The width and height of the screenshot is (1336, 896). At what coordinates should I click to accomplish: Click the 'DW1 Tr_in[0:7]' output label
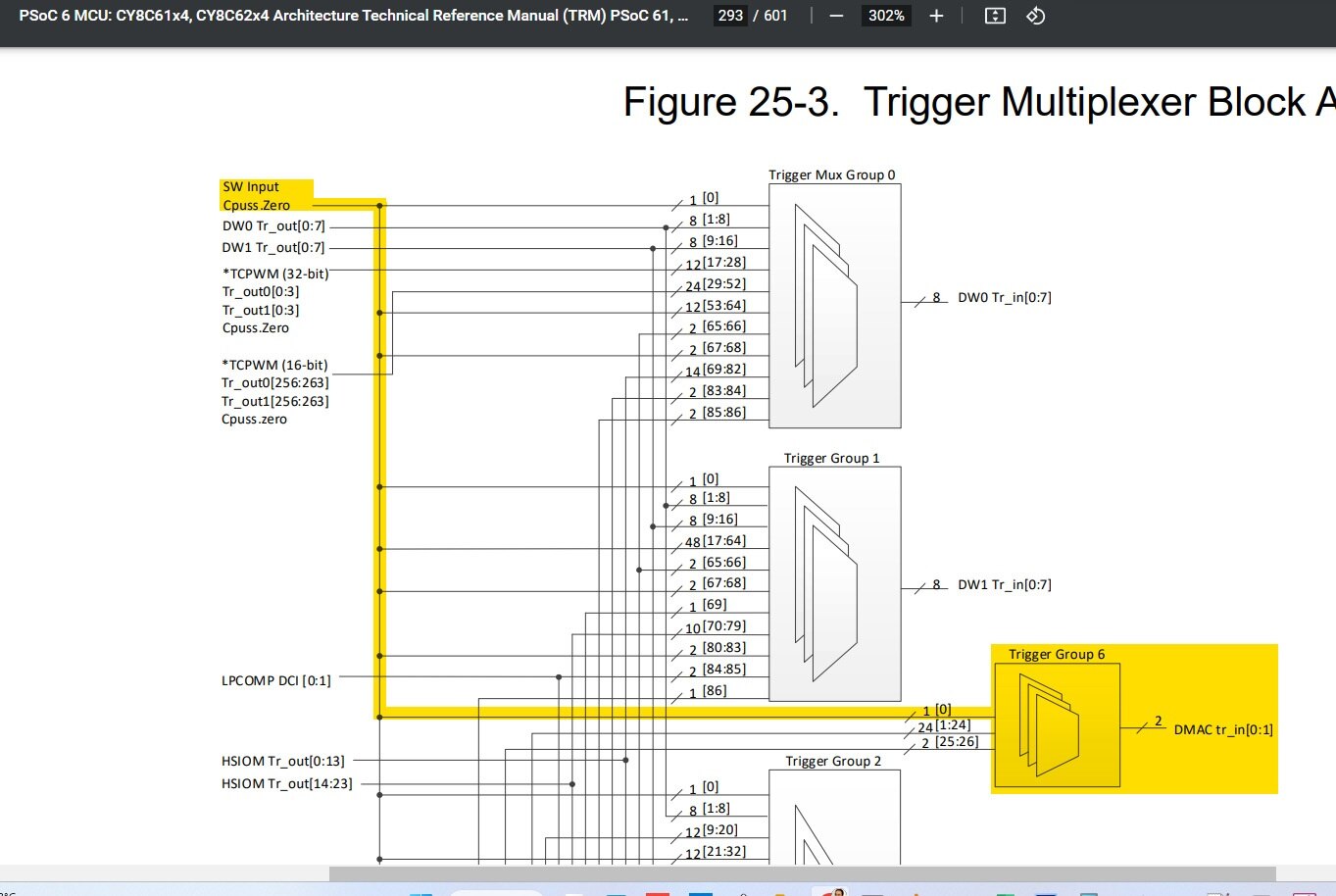(x=1005, y=585)
